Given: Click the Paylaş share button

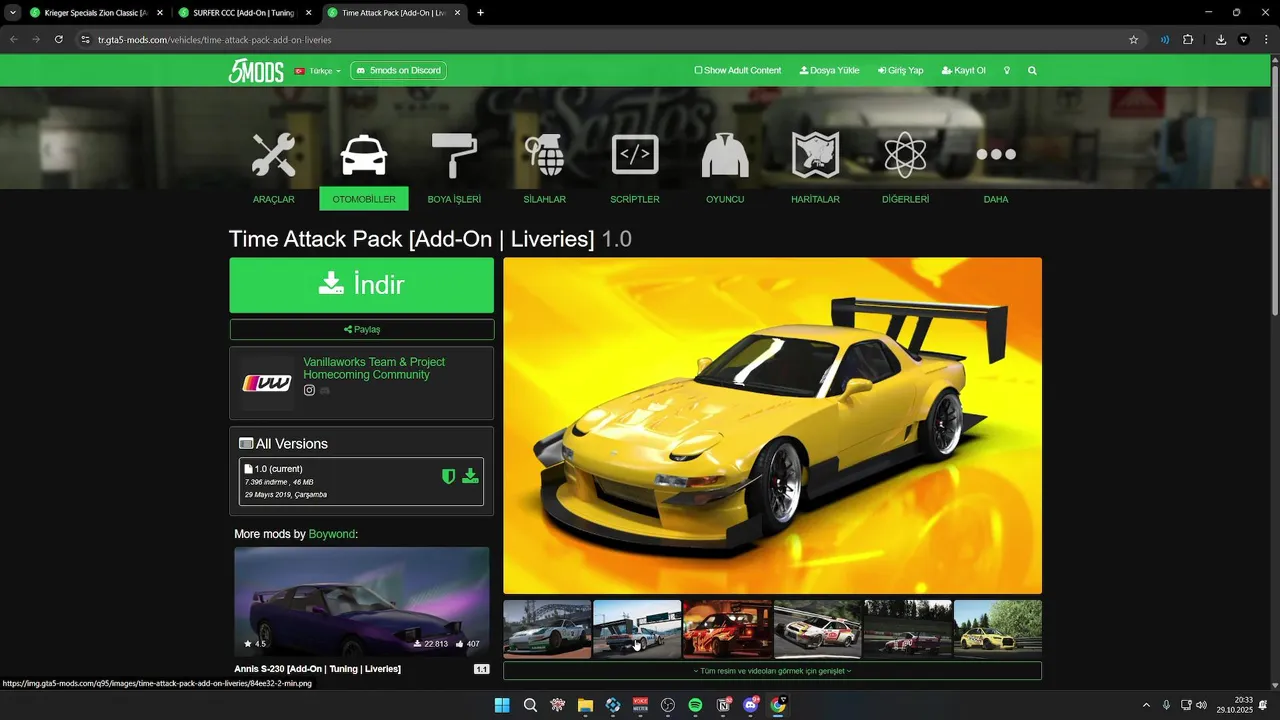Looking at the screenshot, I should pyautogui.click(x=362, y=329).
